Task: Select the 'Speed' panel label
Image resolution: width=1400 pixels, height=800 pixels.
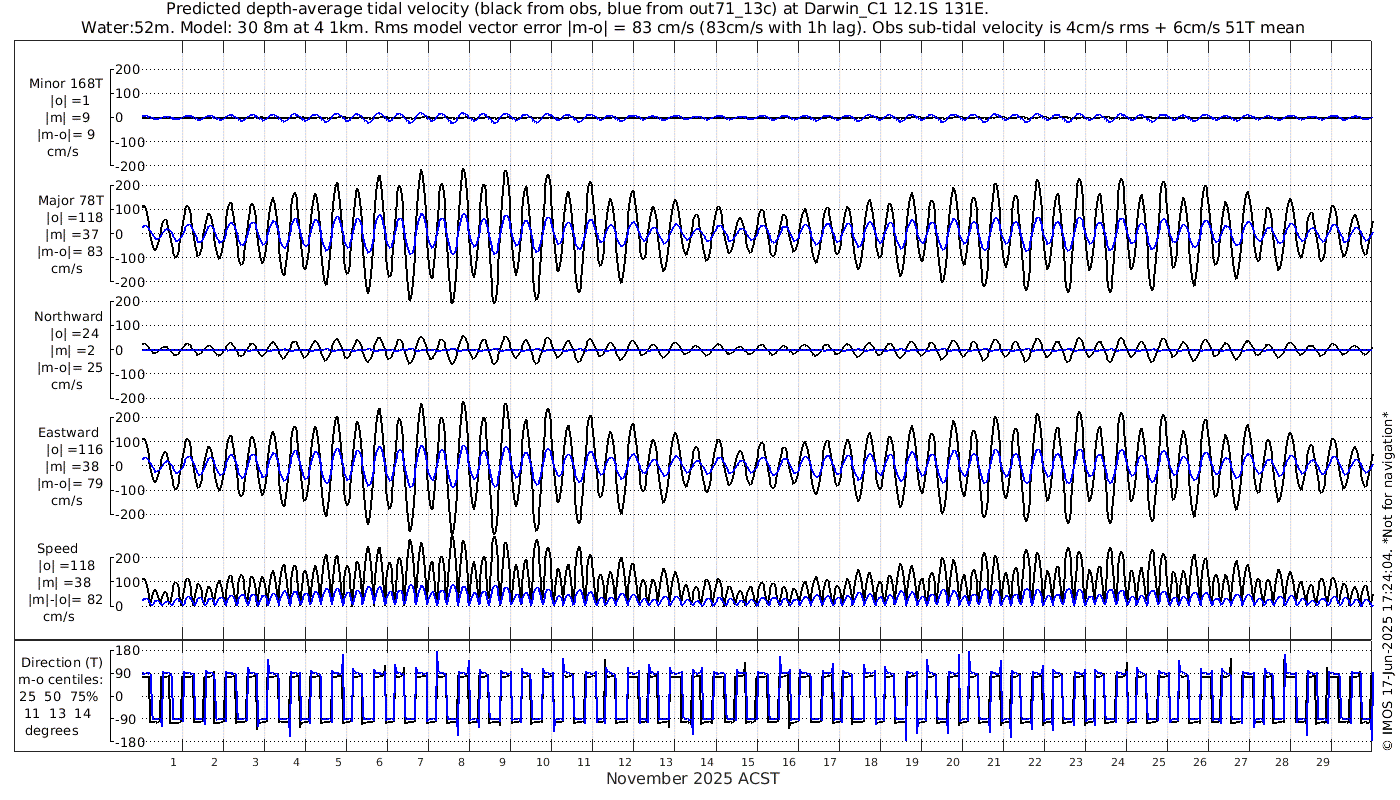Action: click(58, 549)
